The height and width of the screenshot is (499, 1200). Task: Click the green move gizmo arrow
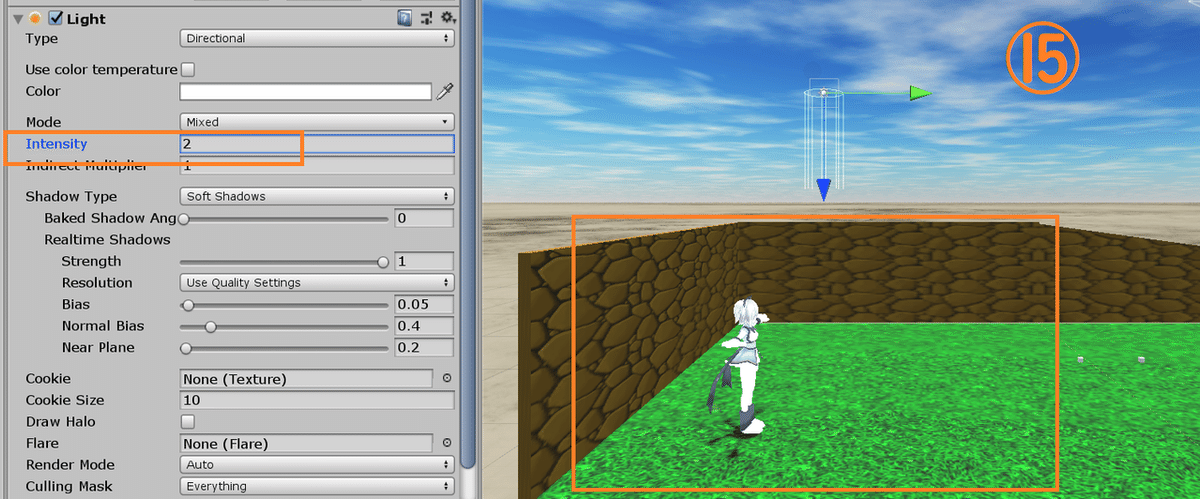(920, 93)
